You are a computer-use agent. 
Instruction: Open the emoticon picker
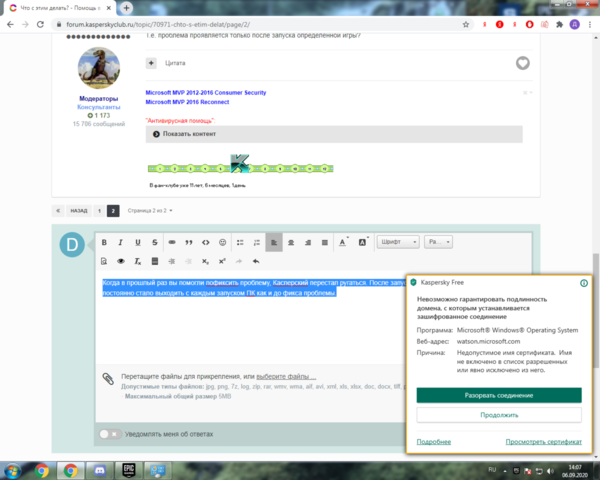pyautogui.click(x=222, y=242)
